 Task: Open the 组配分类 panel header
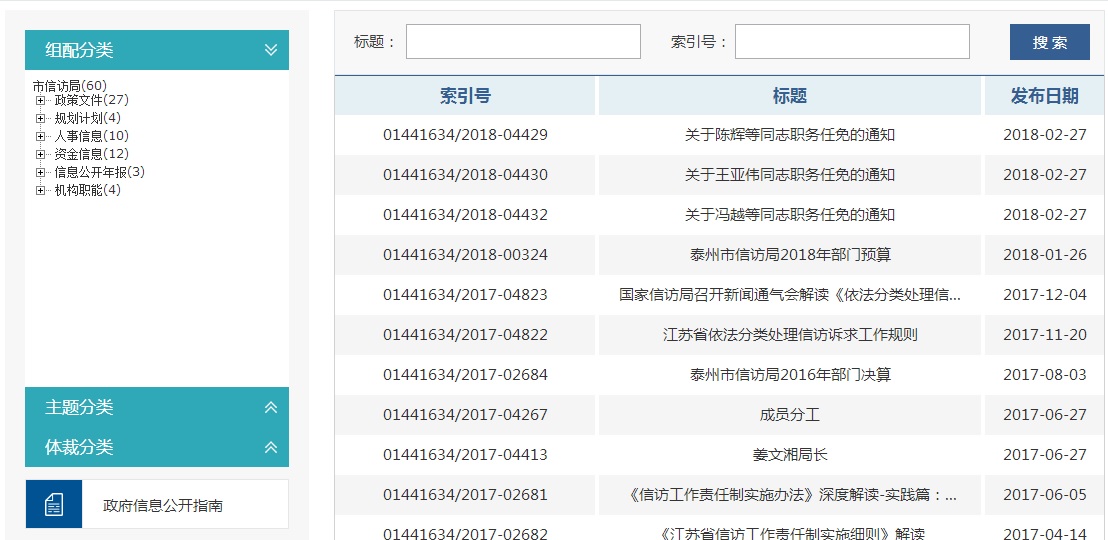click(x=157, y=50)
